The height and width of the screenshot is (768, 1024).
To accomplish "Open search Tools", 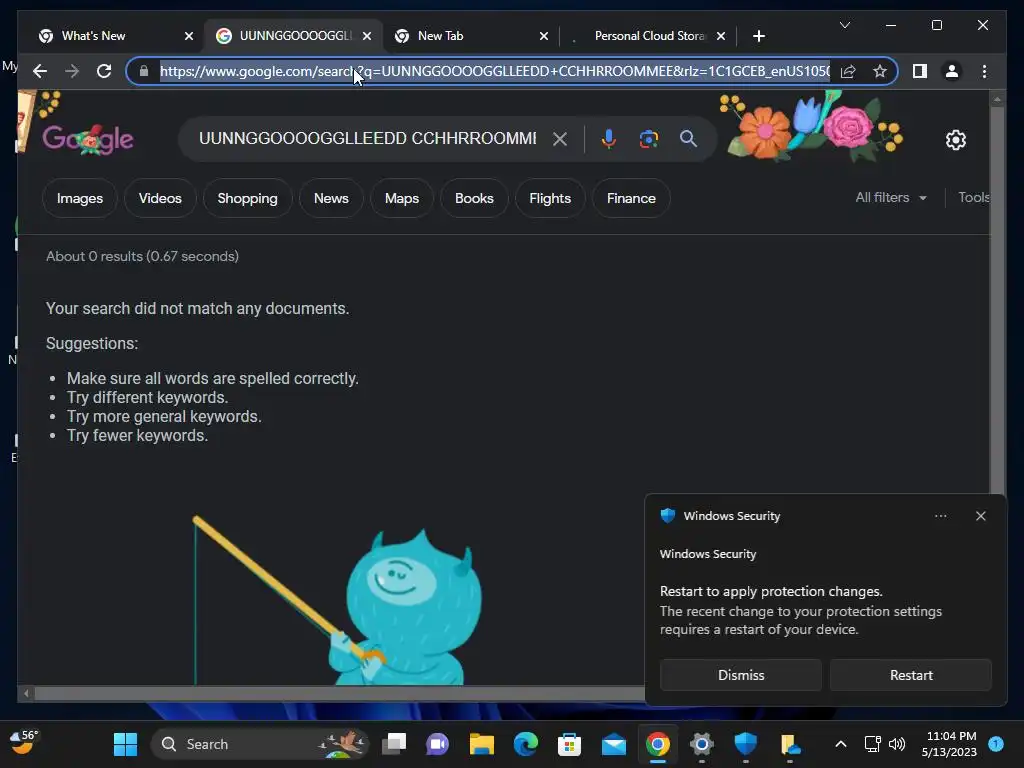I will click(974, 197).
